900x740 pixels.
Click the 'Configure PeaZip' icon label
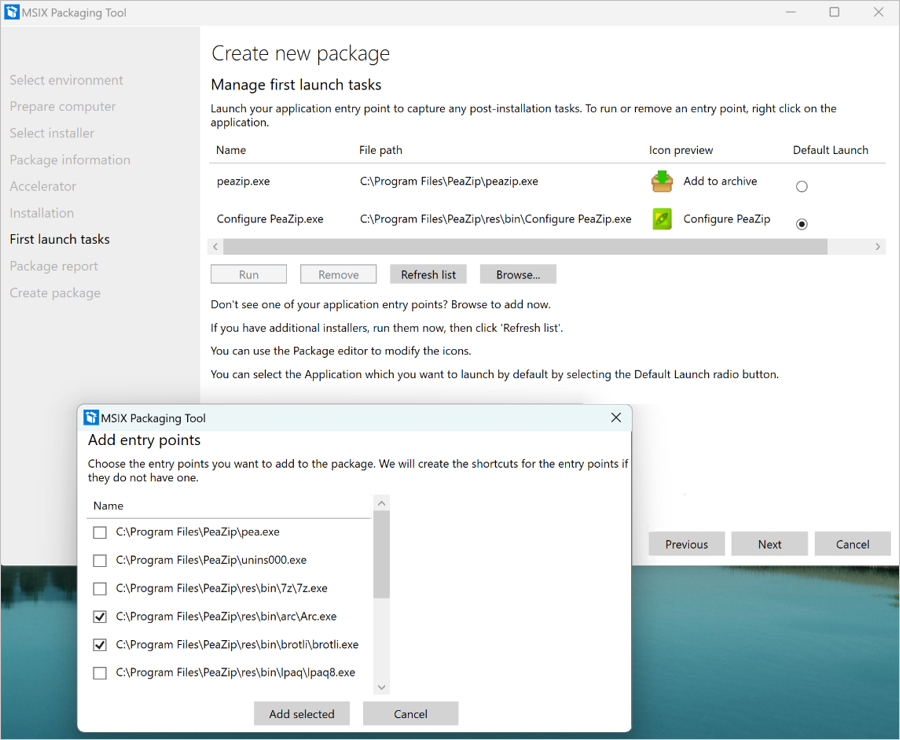click(727, 219)
